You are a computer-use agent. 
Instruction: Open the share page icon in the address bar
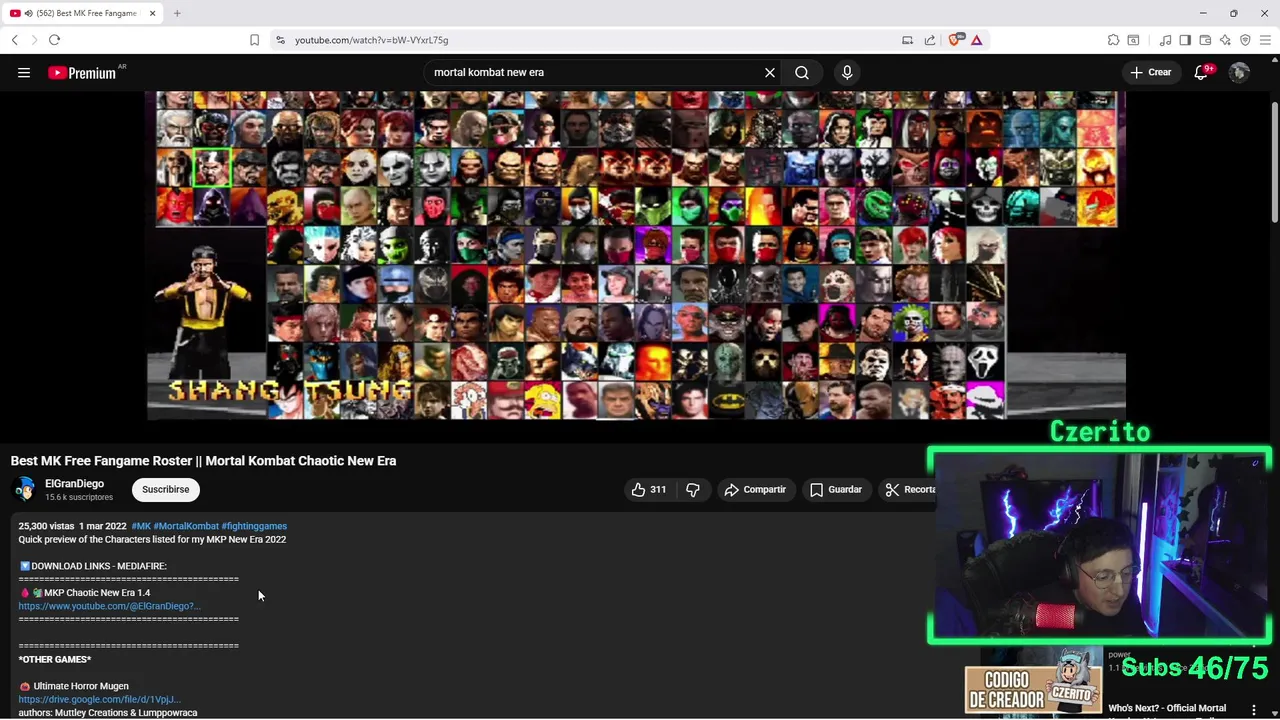(930, 40)
